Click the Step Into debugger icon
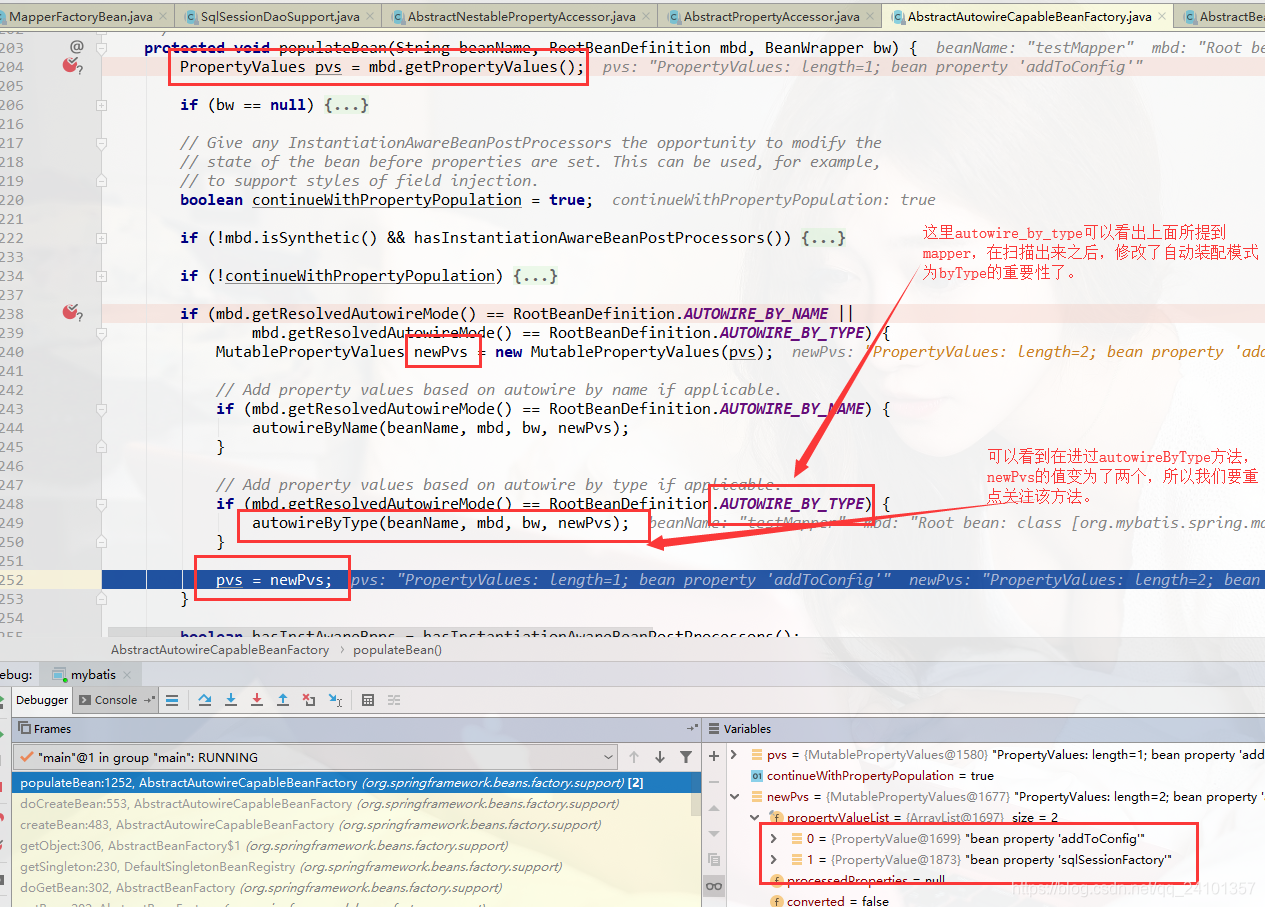 (x=231, y=700)
